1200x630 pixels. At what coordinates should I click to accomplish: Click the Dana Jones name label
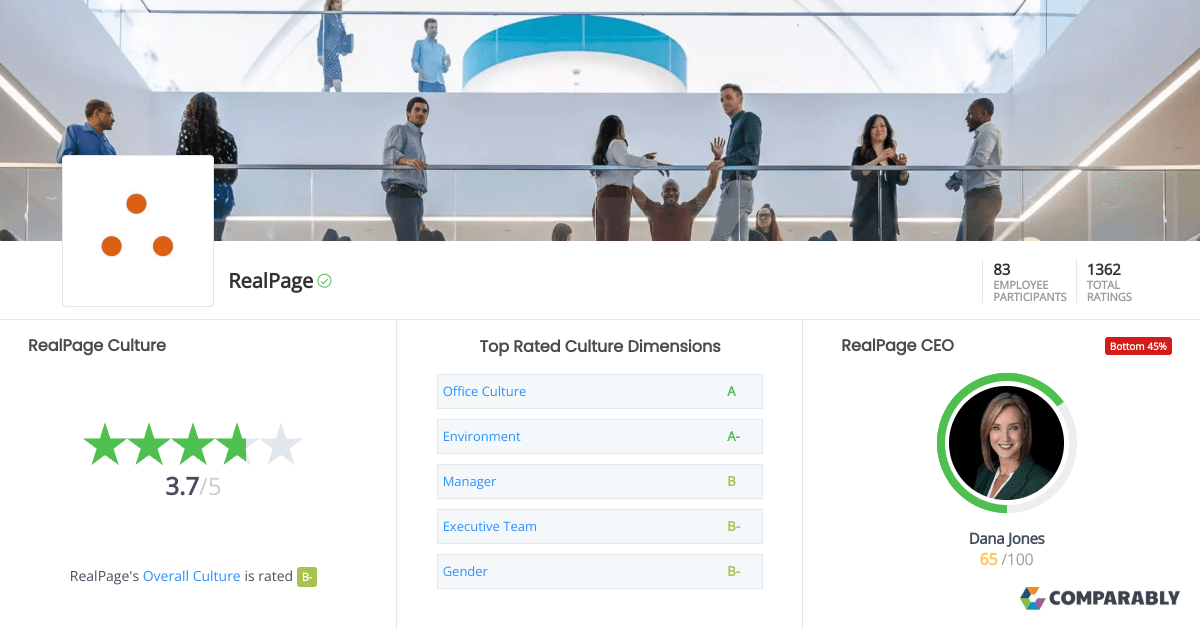1007,539
